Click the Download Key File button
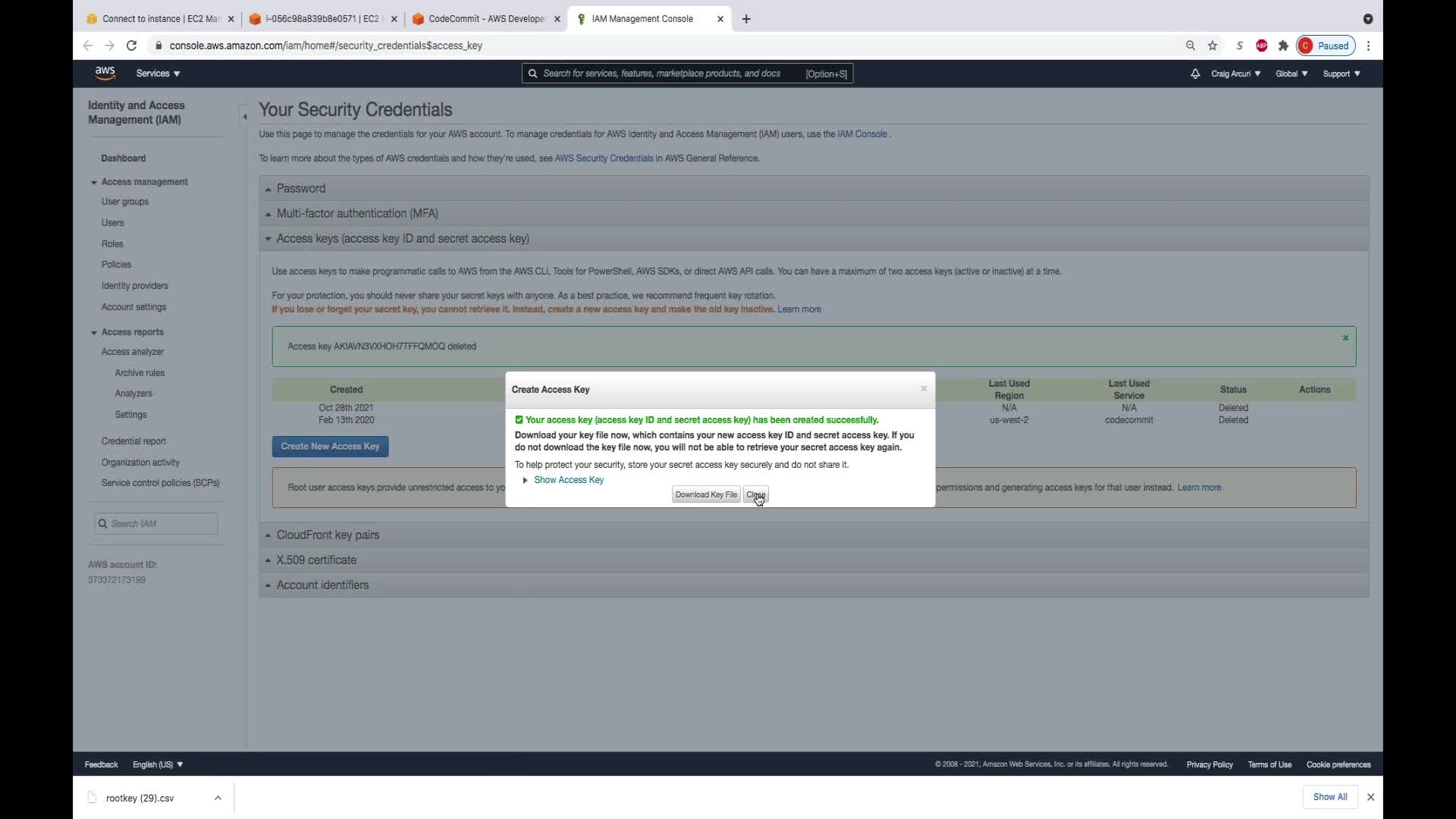This screenshot has height=819, width=1456. pos(705,494)
